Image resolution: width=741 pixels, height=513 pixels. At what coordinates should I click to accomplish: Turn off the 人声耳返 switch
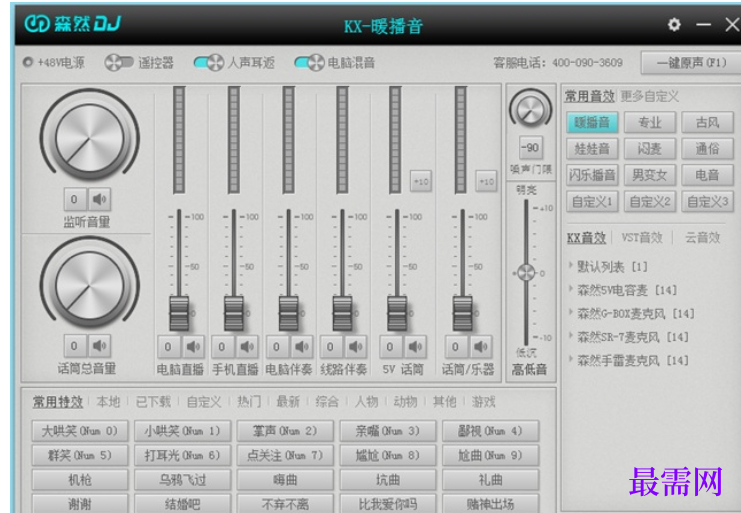coord(208,62)
